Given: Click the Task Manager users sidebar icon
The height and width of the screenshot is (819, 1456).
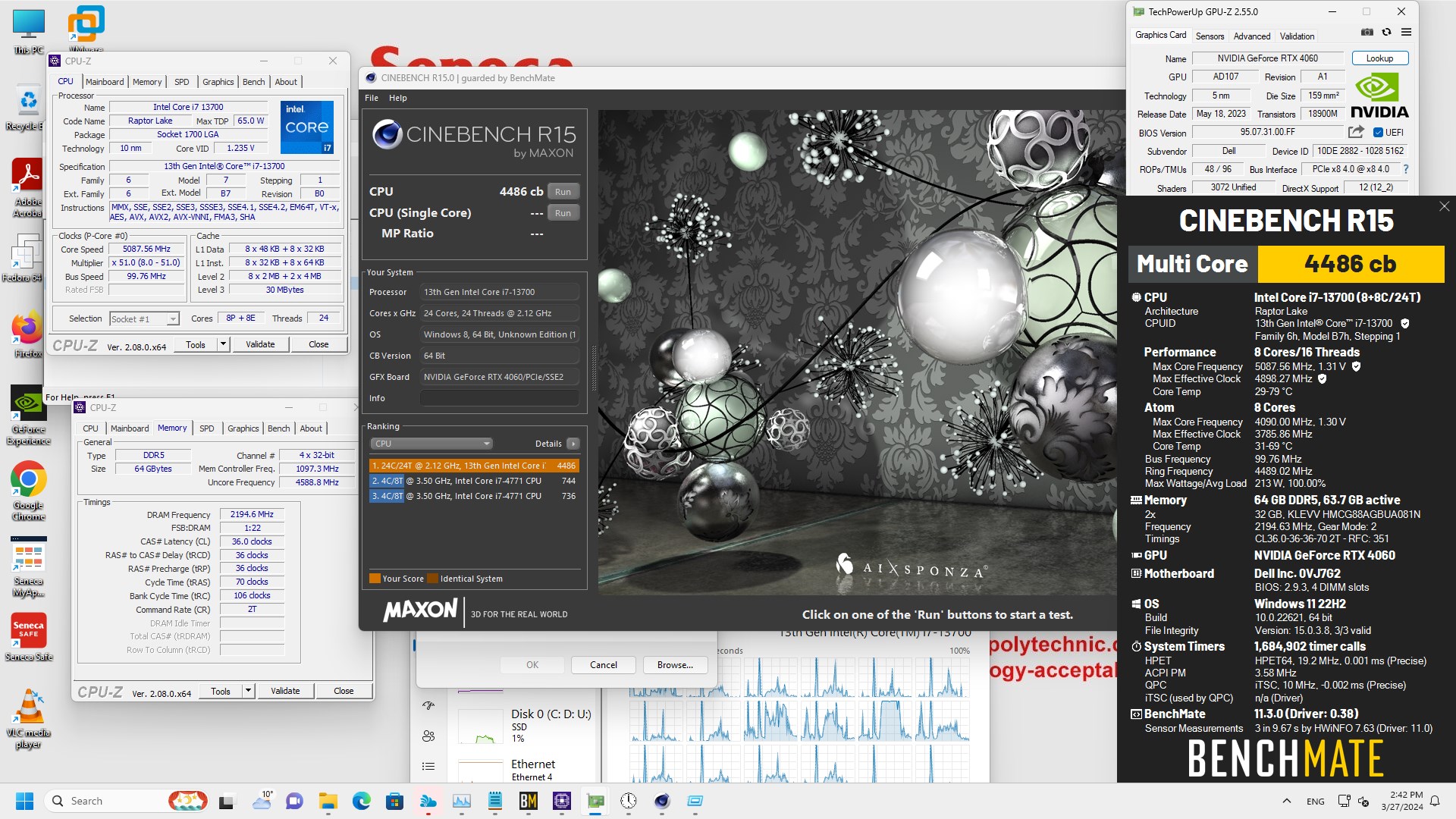Looking at the screenshot, I should [x=428, y=736].
